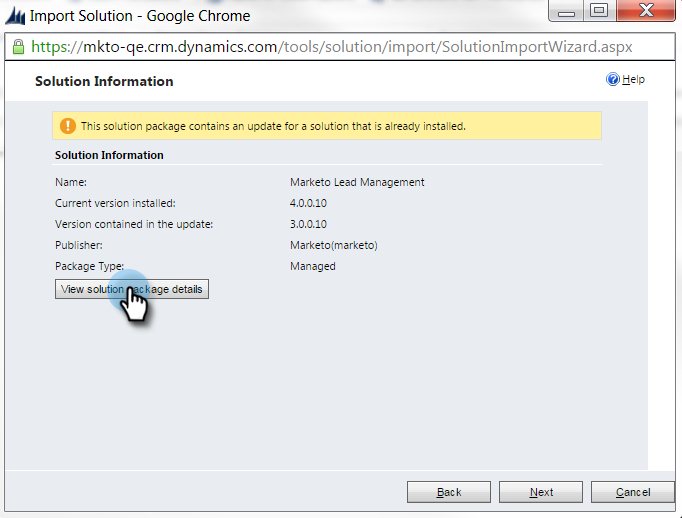Select the publisher value 'Marketo(marketo)'
Screen dimensions: 682x518
(334, 245)
